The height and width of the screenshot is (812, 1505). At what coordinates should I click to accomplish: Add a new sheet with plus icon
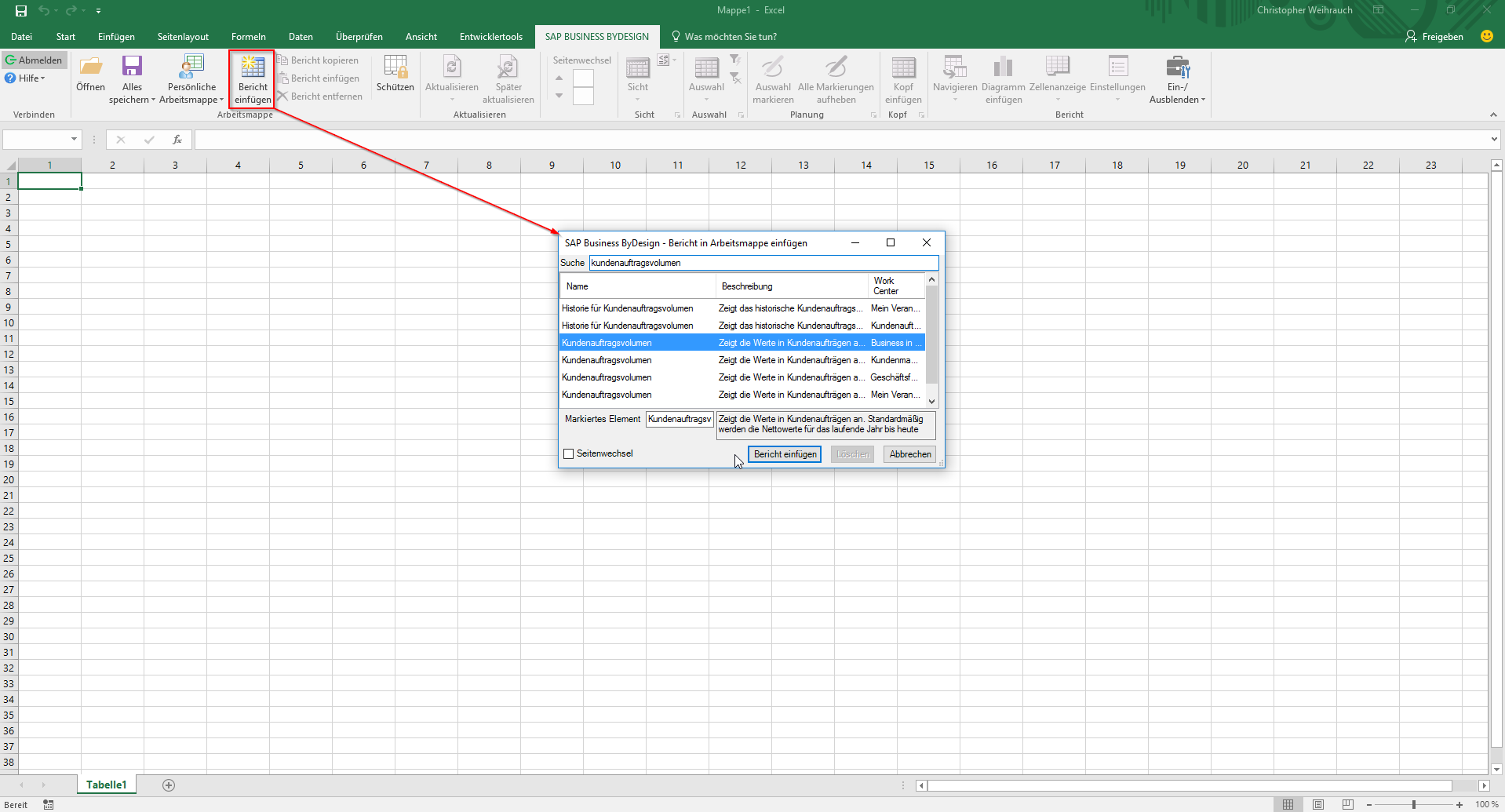click(x=169, y=785)
